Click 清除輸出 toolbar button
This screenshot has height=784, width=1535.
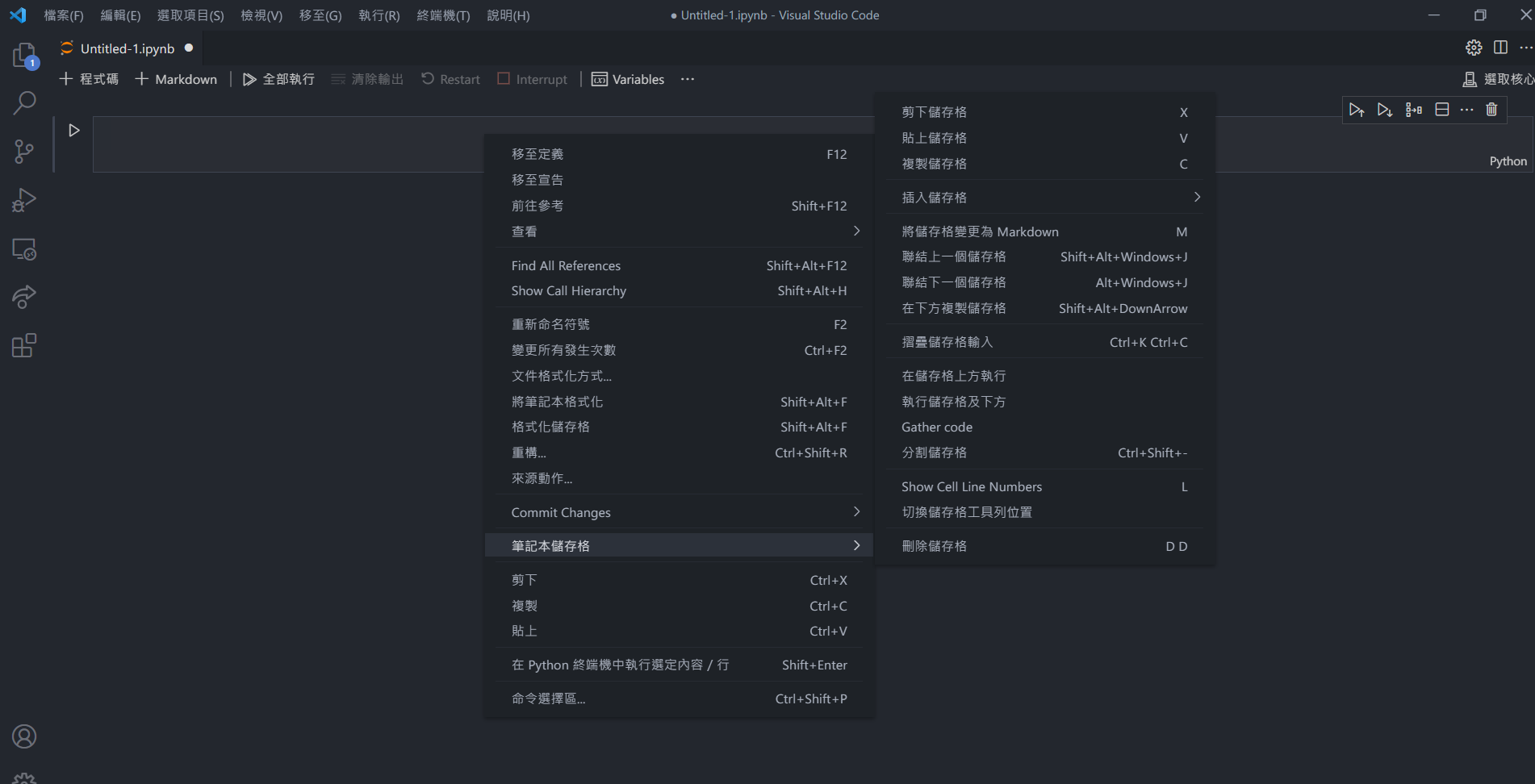click(367, 79)
